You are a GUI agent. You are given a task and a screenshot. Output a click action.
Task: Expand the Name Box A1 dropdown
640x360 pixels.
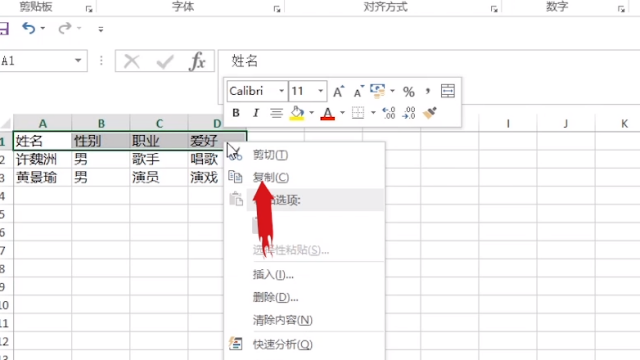[x=78, y=61]
